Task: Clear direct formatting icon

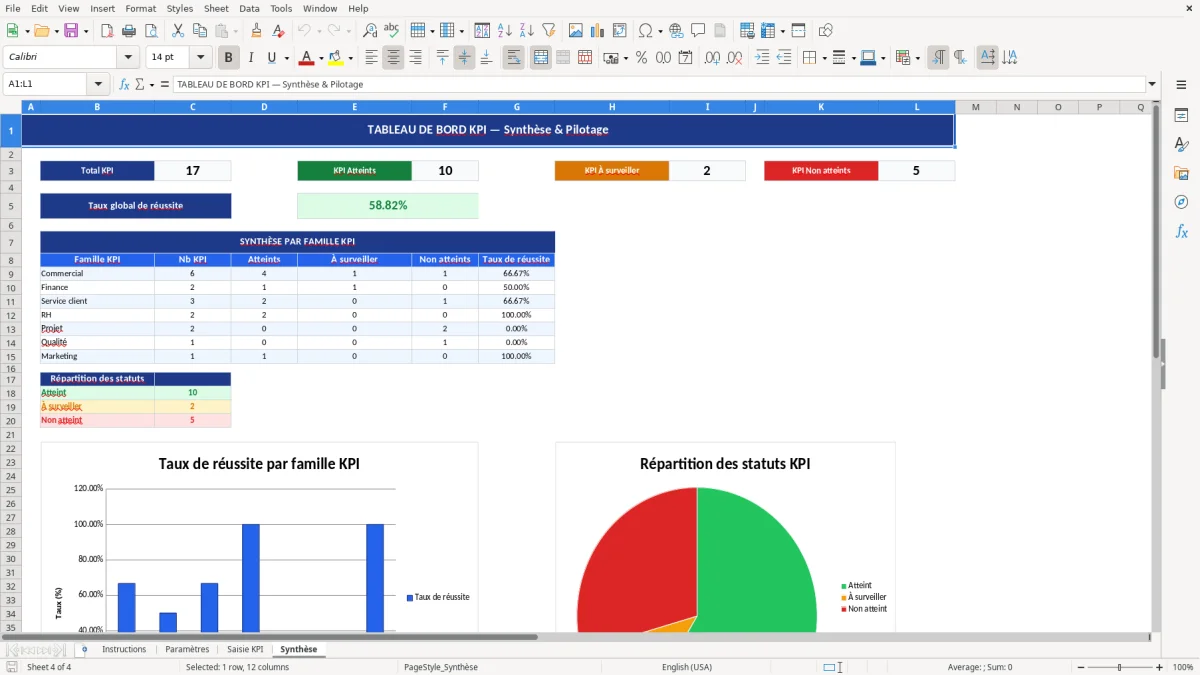Action: tap(279, 30)
